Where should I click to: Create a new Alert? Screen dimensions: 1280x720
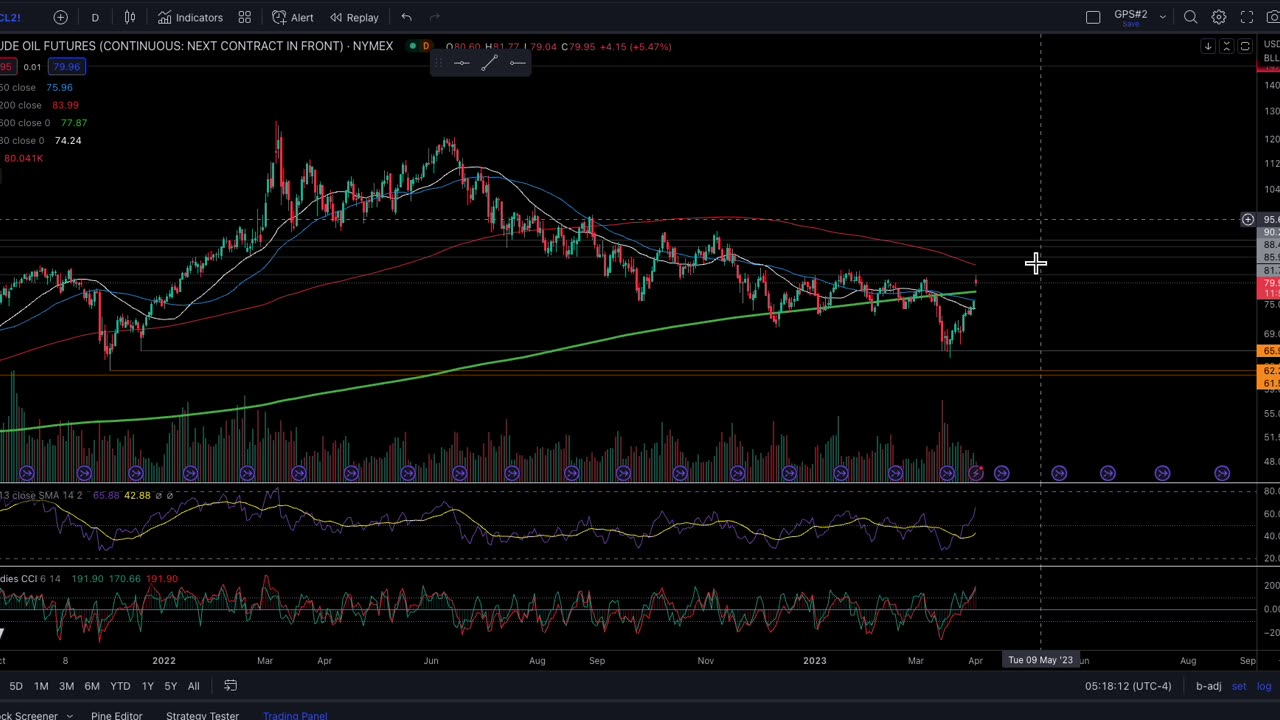(292, 17)
